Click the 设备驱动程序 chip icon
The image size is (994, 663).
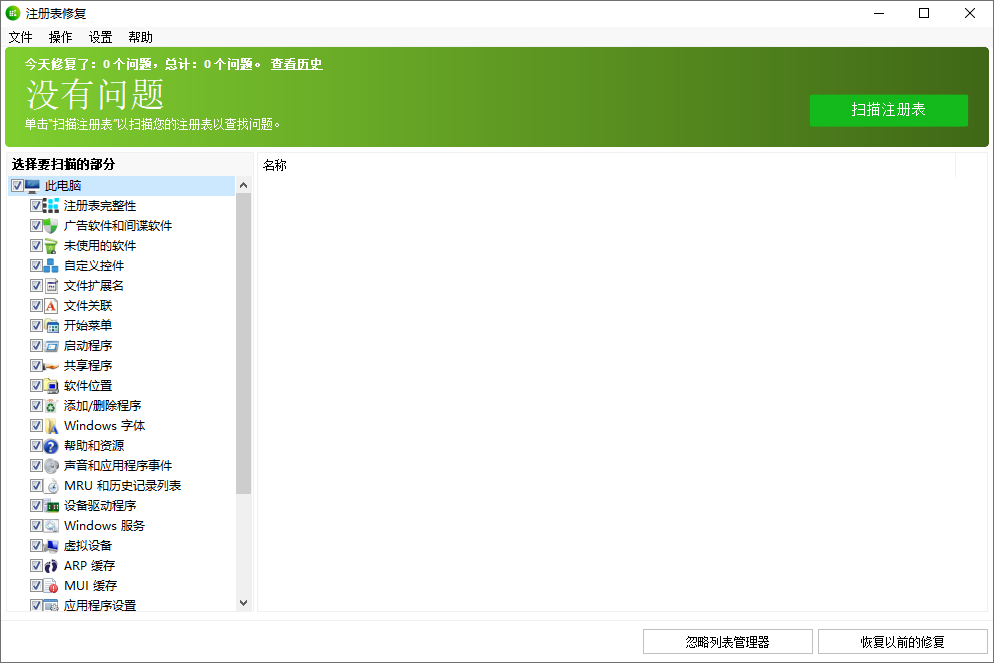51,505
